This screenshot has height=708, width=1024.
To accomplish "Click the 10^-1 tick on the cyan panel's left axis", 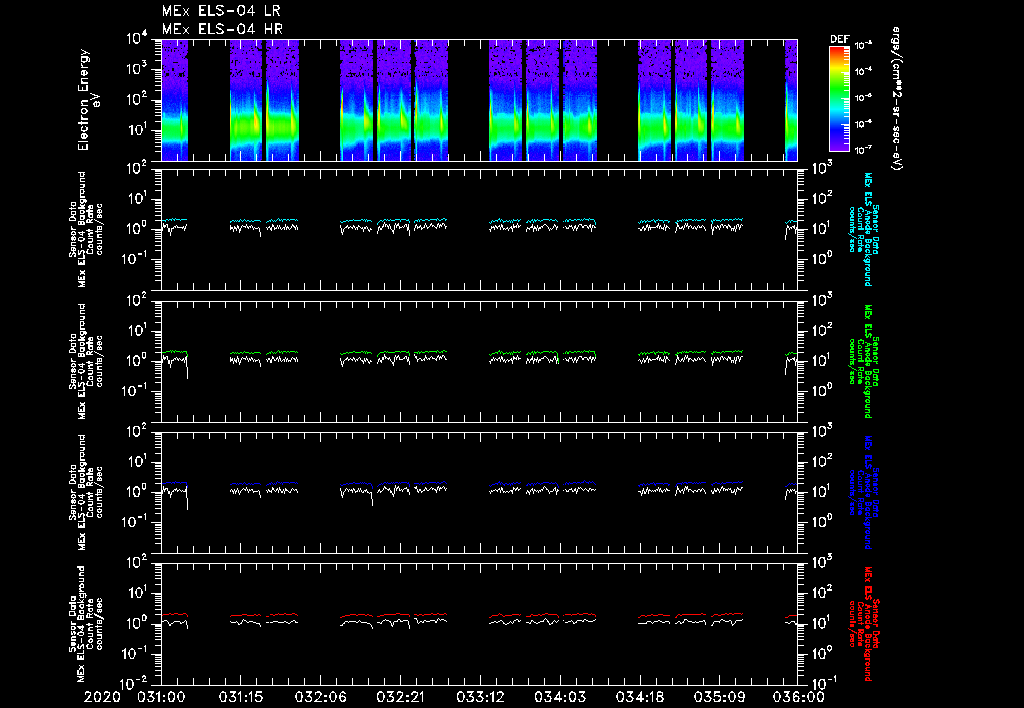I will [135, 259].
